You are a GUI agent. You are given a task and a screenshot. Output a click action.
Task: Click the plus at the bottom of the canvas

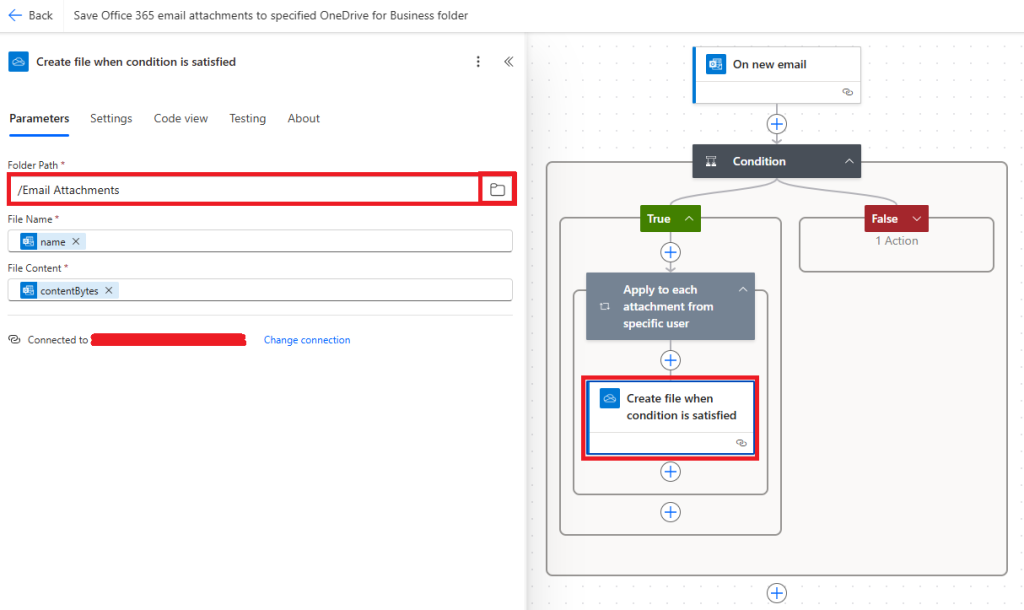(776, 593)
